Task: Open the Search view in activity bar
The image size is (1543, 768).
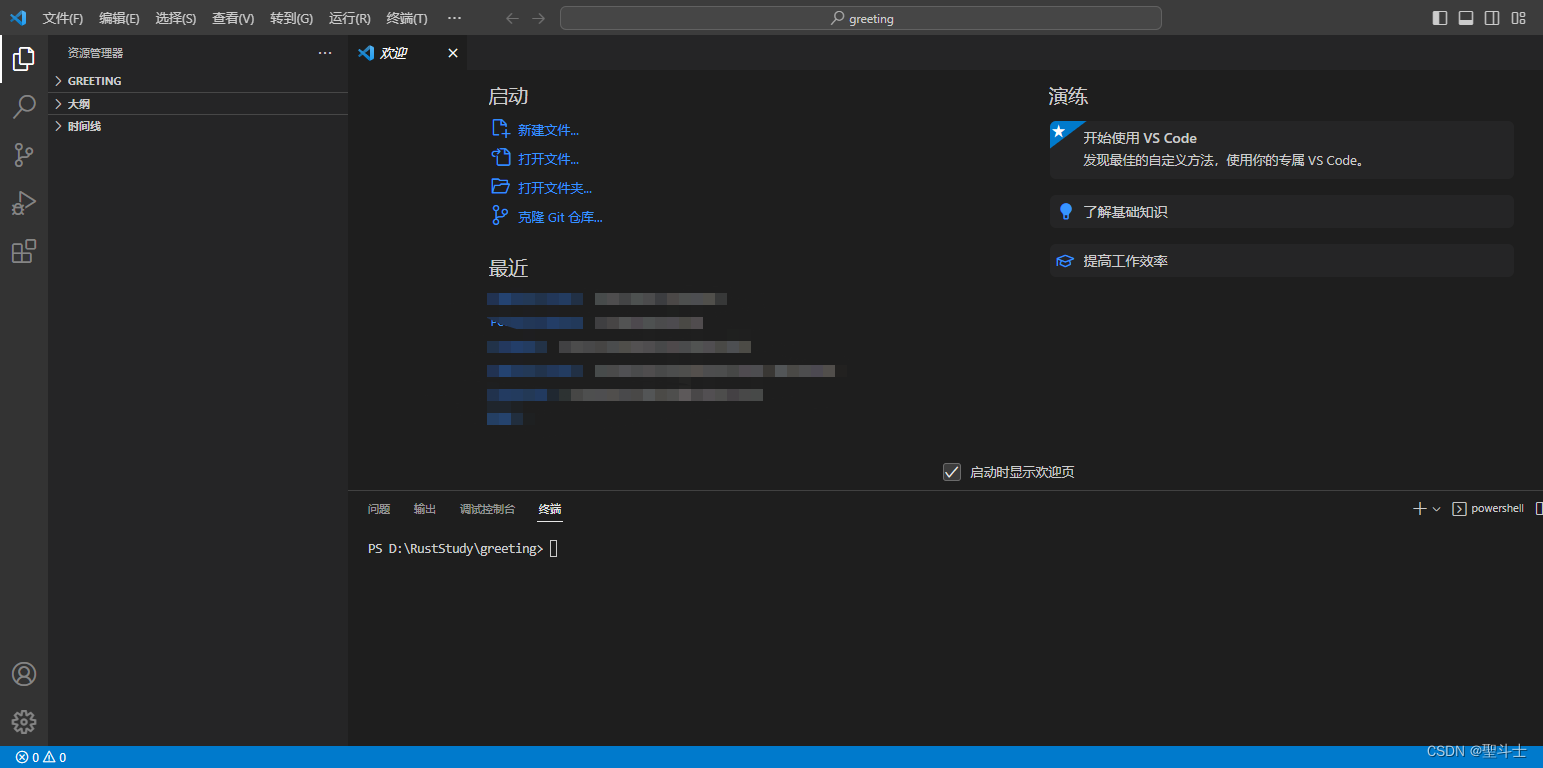Action: click(x=24, y=107)
